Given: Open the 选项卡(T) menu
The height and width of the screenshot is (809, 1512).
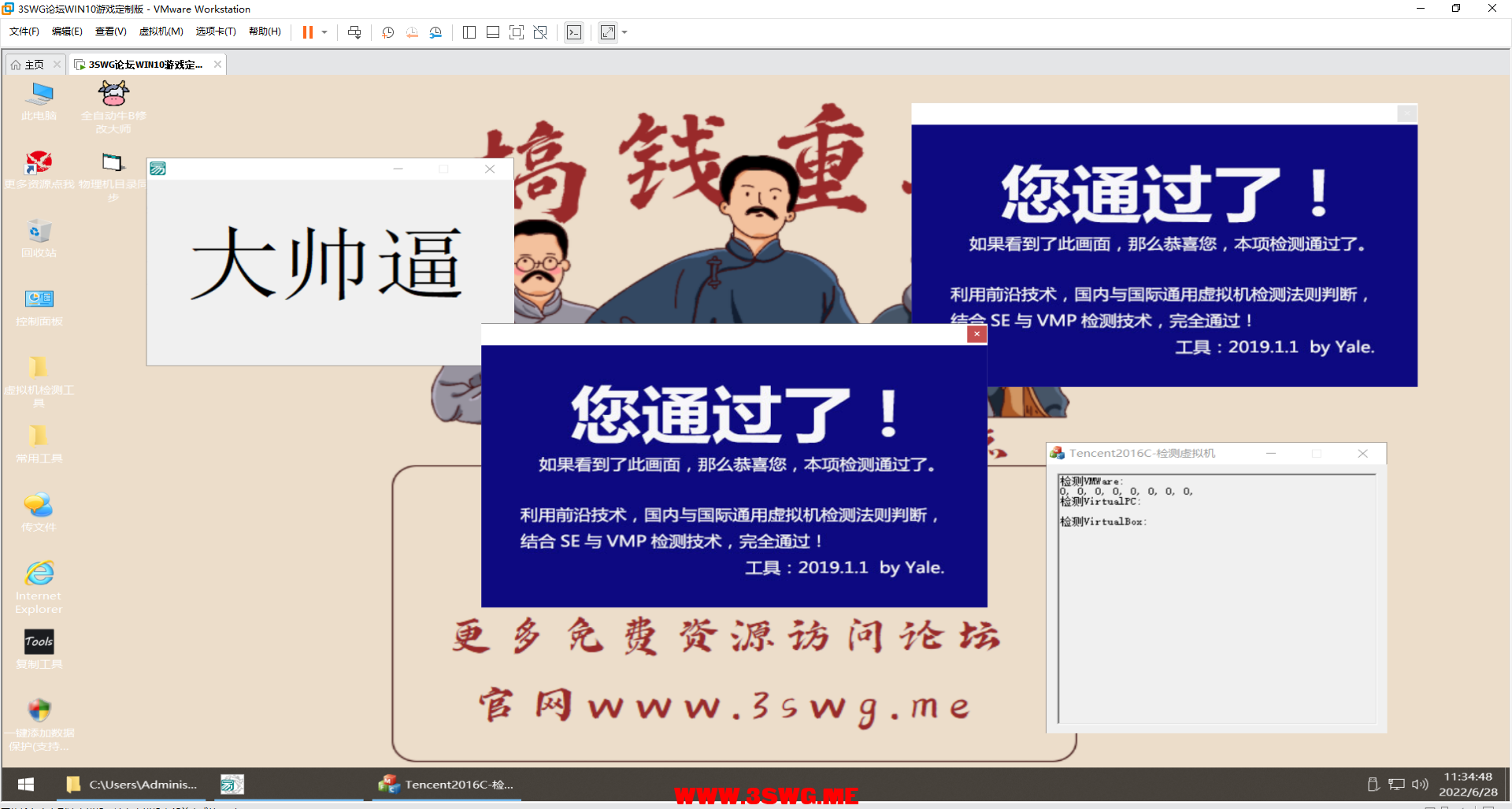Looking at the screenshot, I should click(x=216, y=32).
